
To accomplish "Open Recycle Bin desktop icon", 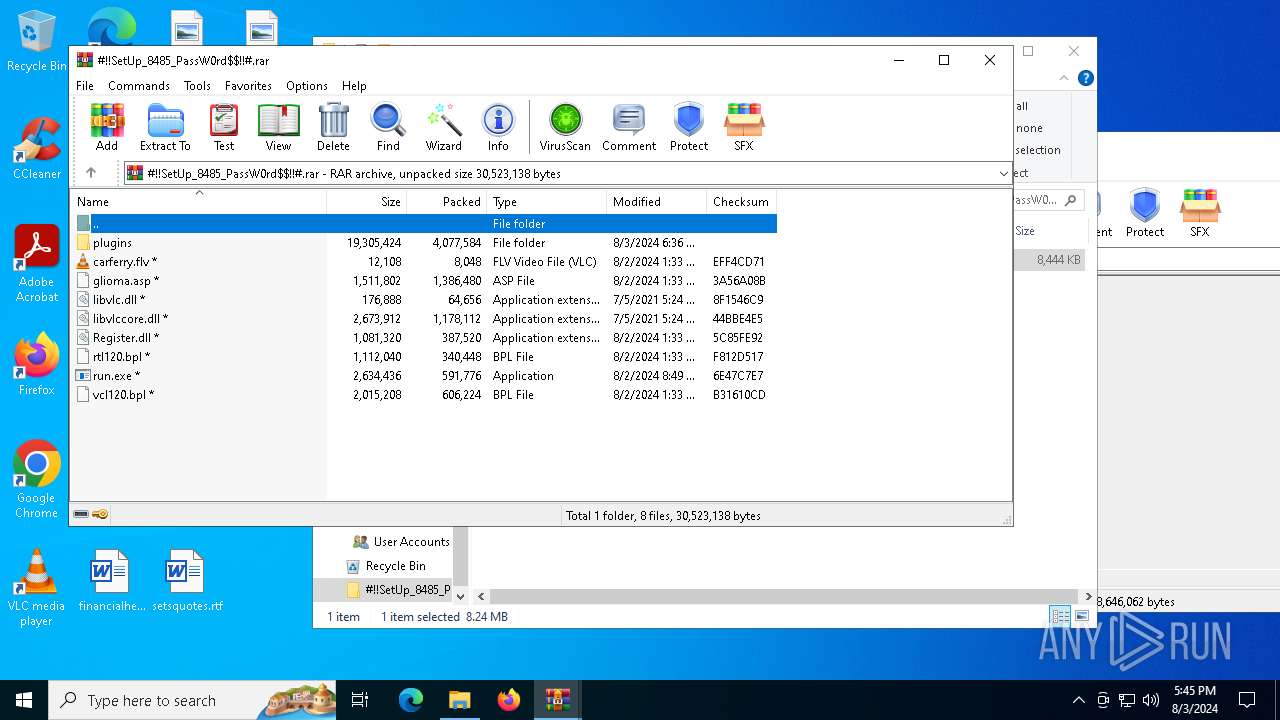I will coord(37,41).
